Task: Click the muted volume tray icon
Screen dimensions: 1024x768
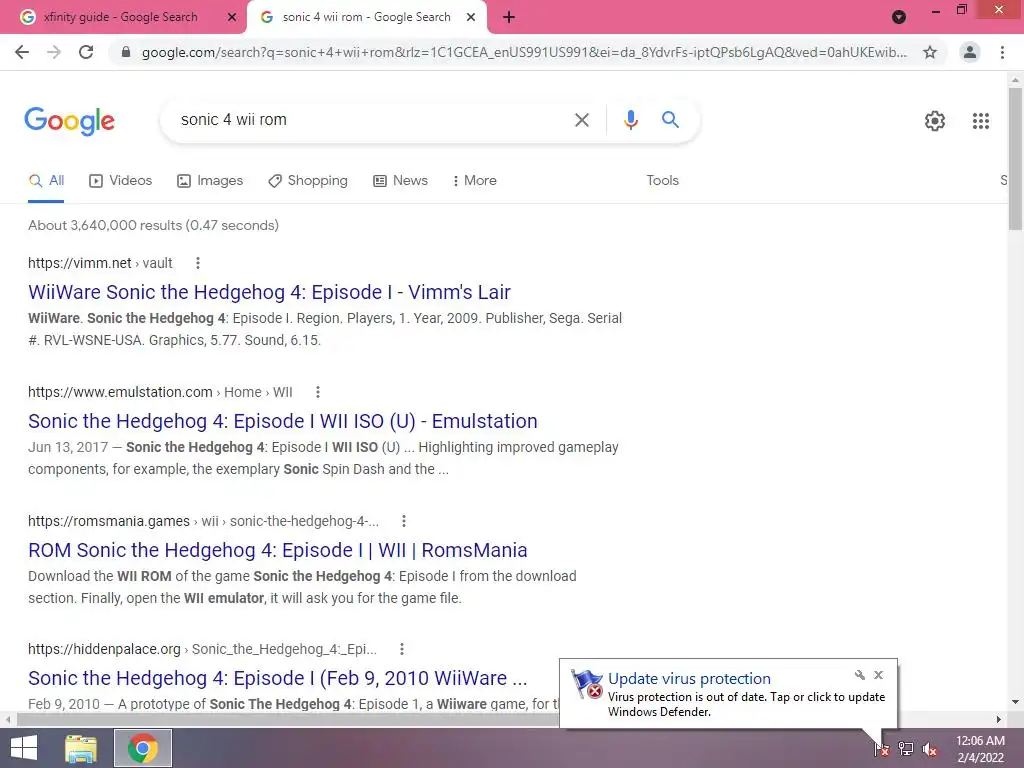Action: click(x=929, y=749)
